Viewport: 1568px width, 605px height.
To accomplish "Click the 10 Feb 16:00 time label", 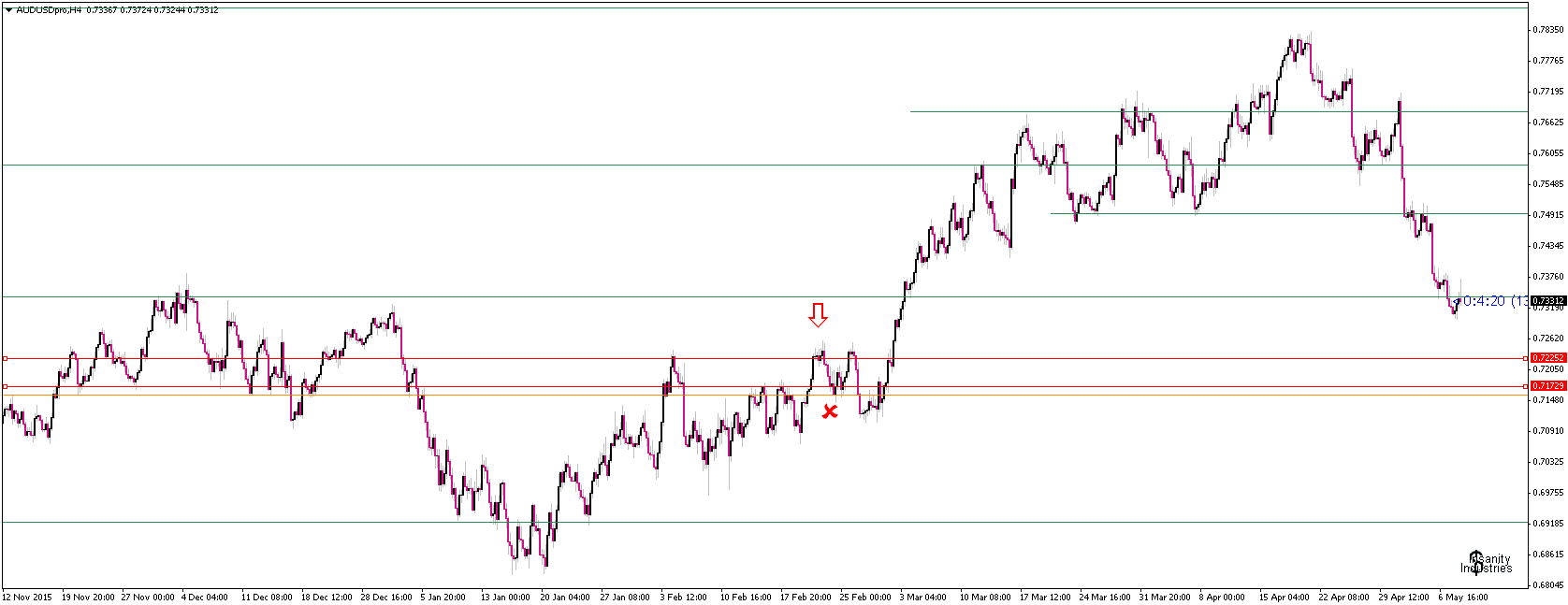I will tap(746, 598).
